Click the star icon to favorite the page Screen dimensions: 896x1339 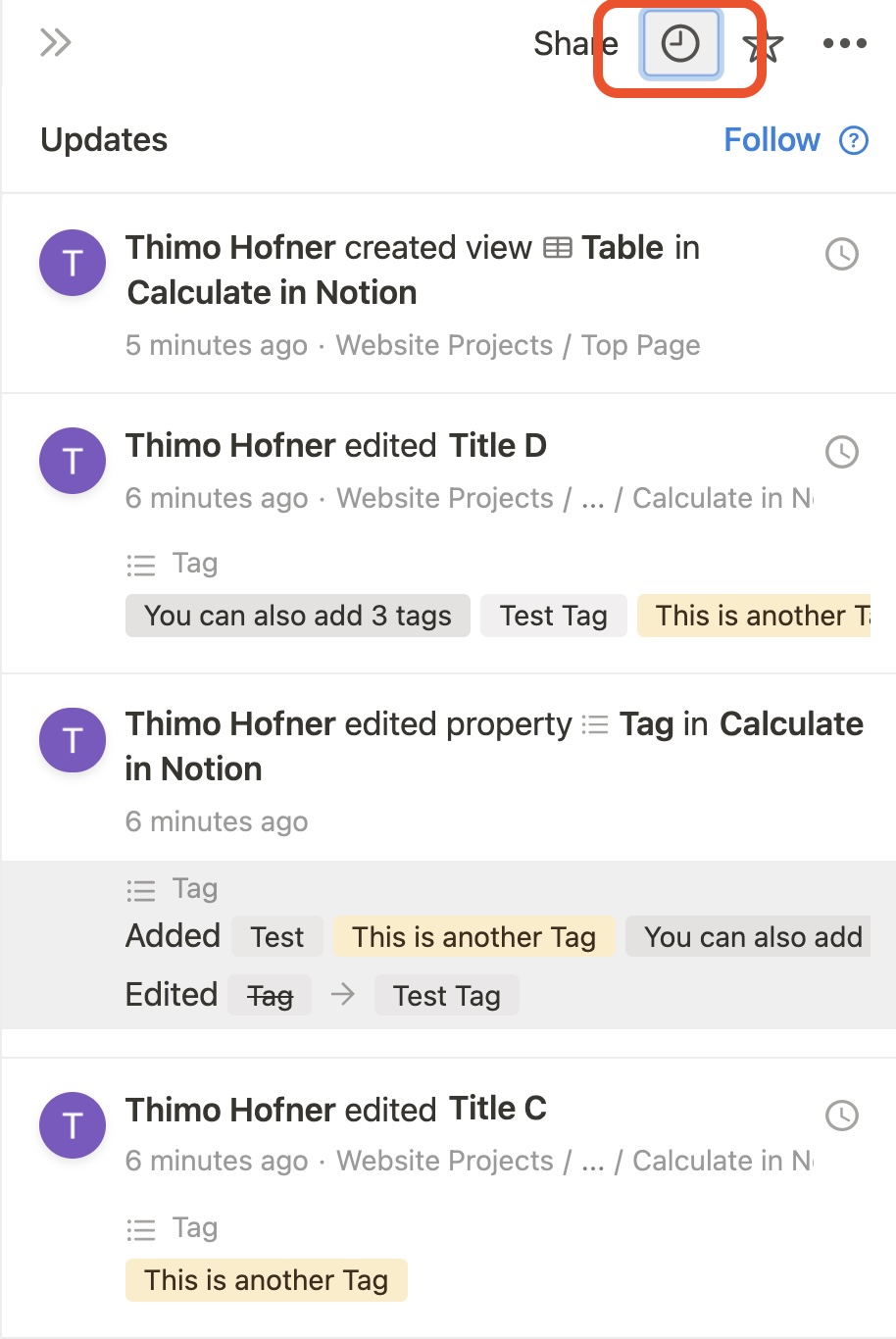coord(764,43)
